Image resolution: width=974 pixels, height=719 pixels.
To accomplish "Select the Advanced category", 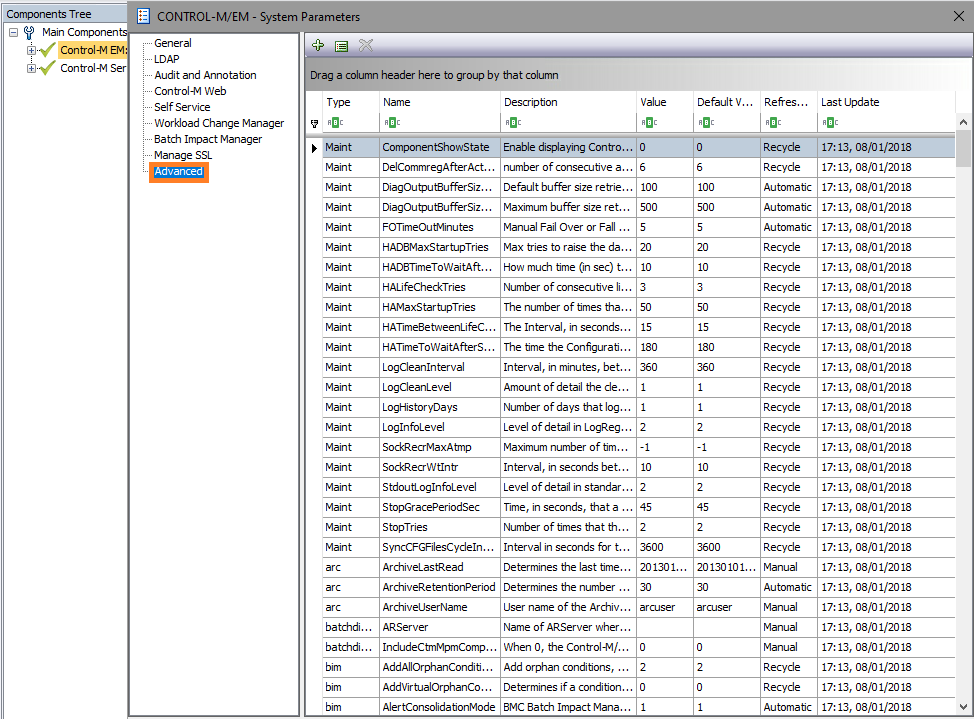I will 178,172.
